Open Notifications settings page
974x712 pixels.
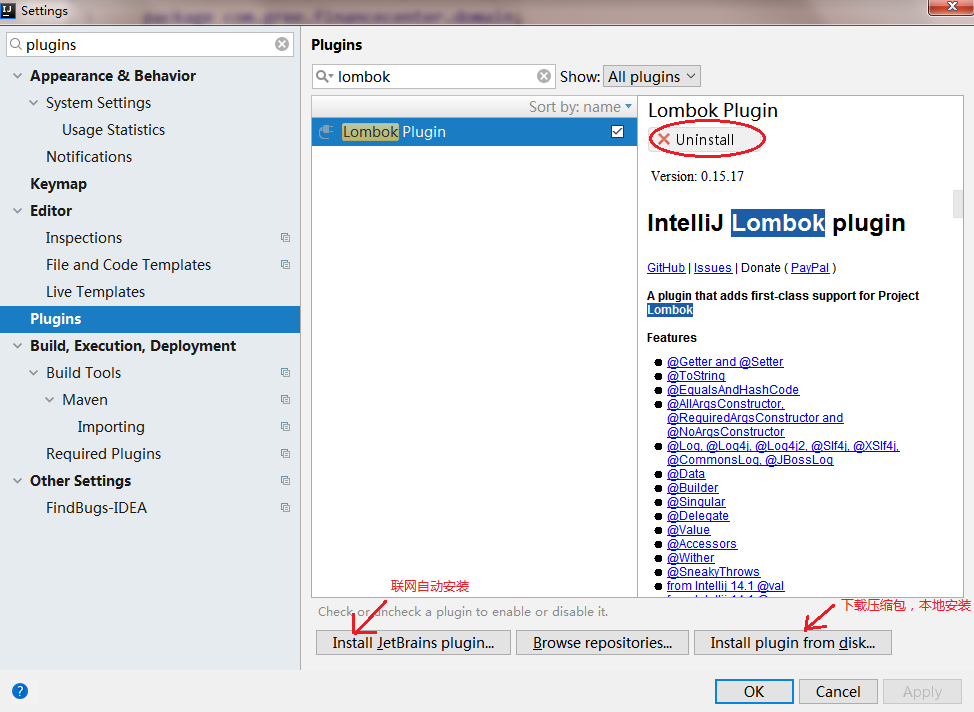[89, 157]
